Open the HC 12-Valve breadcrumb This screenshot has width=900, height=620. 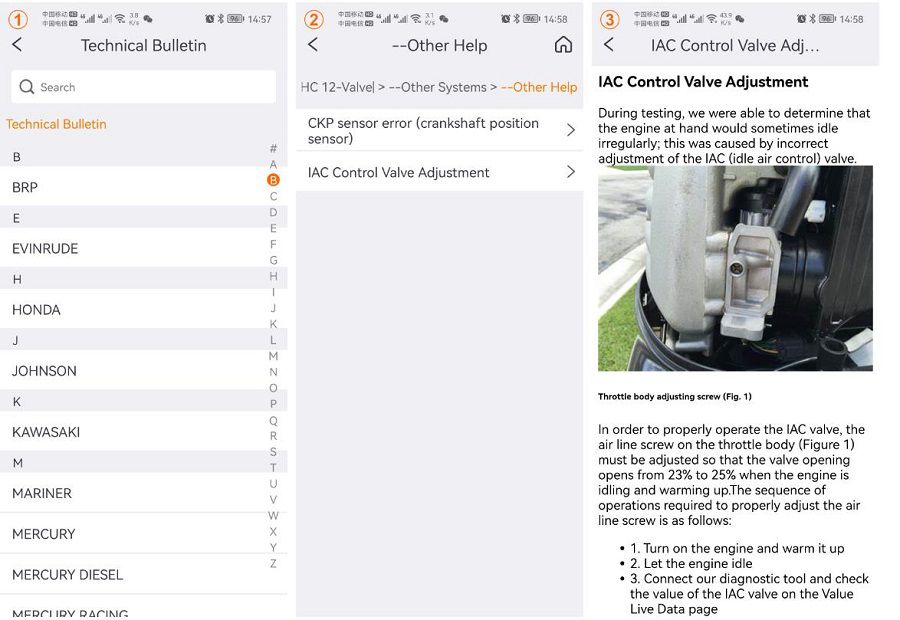point(337,87)
